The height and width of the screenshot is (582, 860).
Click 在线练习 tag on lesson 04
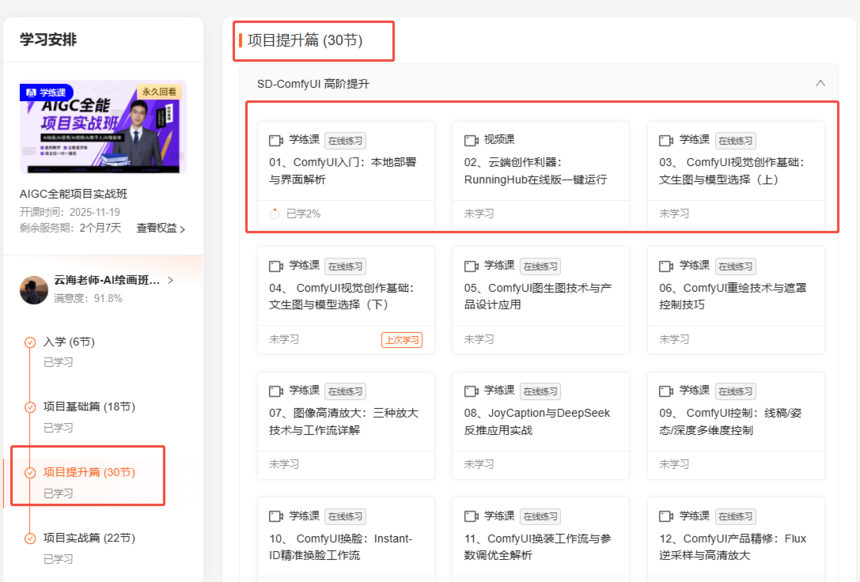346,267
